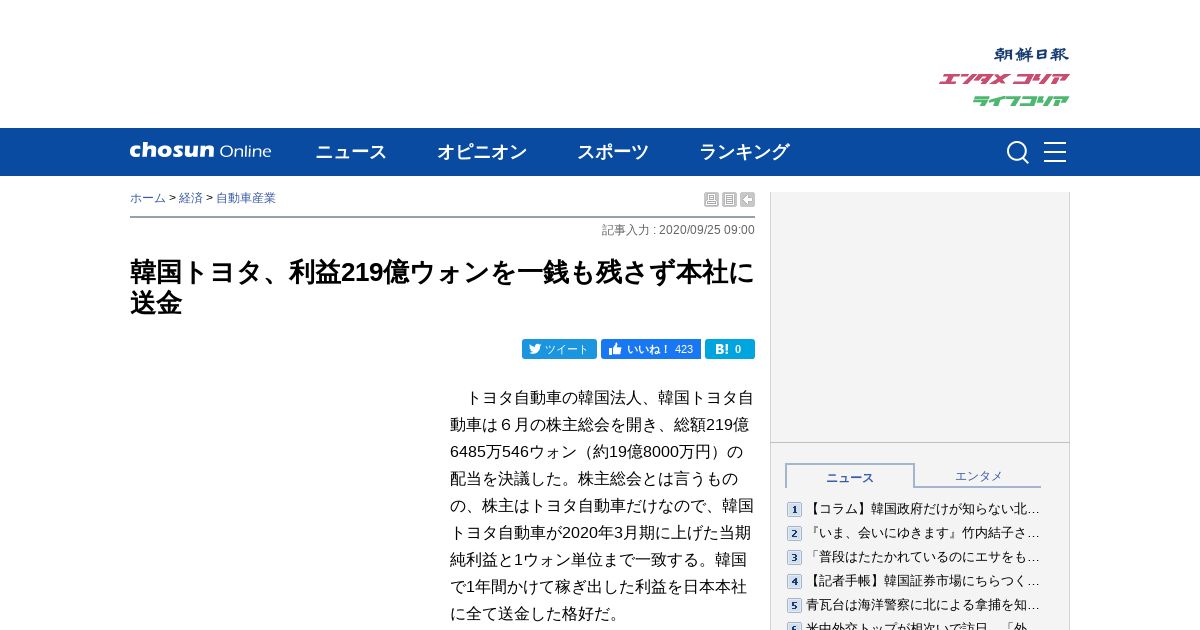Image resolution: width=1200 pixels, height=630 pixels.
Task: Open ranked story 【コラム】韓国政府だけが知らない北
Action: [x=923, y=509]
